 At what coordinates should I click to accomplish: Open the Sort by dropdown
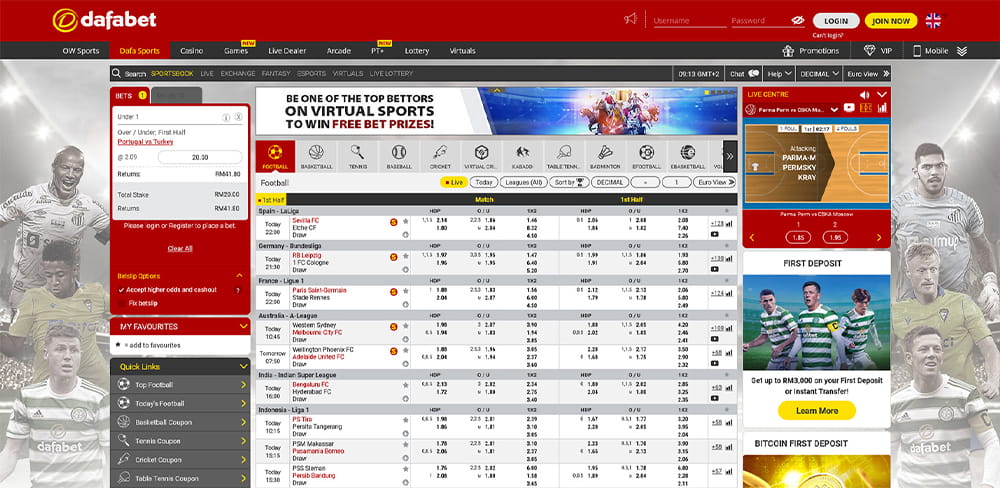(x=570, y=182)
